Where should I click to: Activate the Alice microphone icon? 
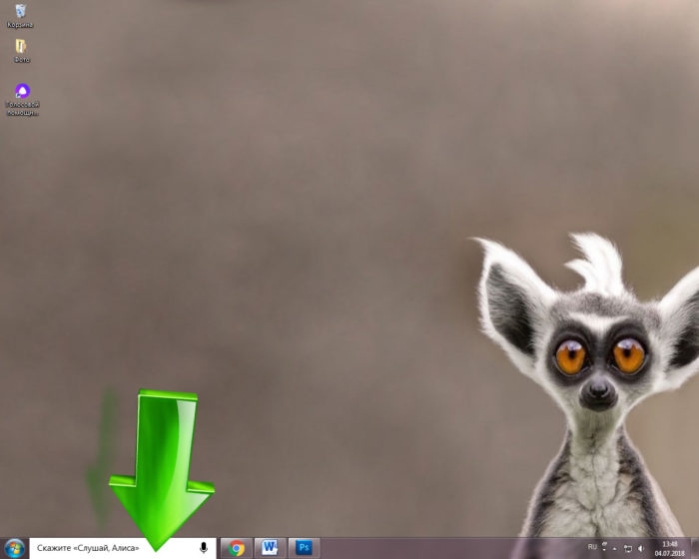tap(204, 547)
